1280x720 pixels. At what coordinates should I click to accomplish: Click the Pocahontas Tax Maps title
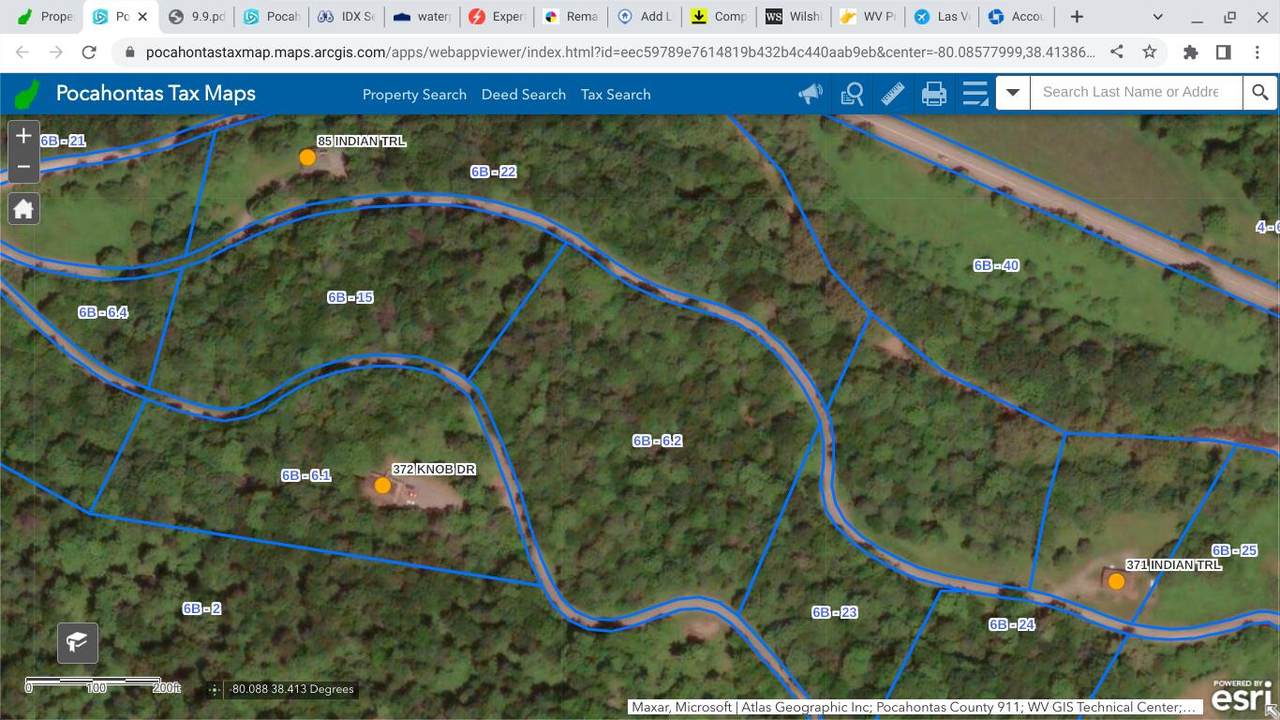156,94
